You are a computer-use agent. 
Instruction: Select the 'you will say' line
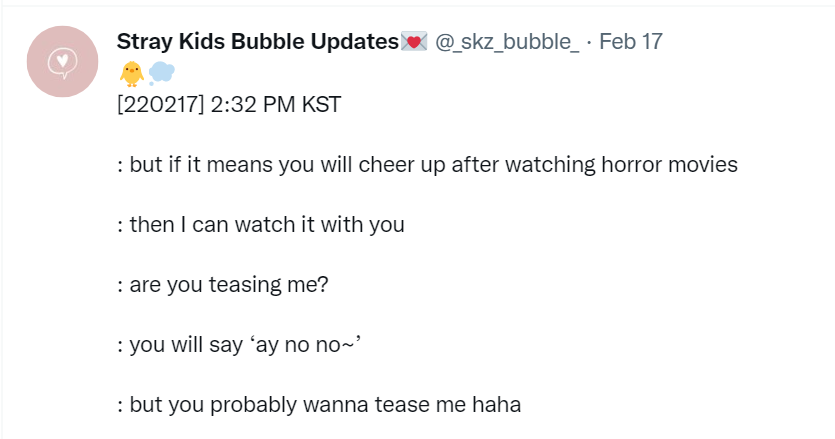pos(239,345)
